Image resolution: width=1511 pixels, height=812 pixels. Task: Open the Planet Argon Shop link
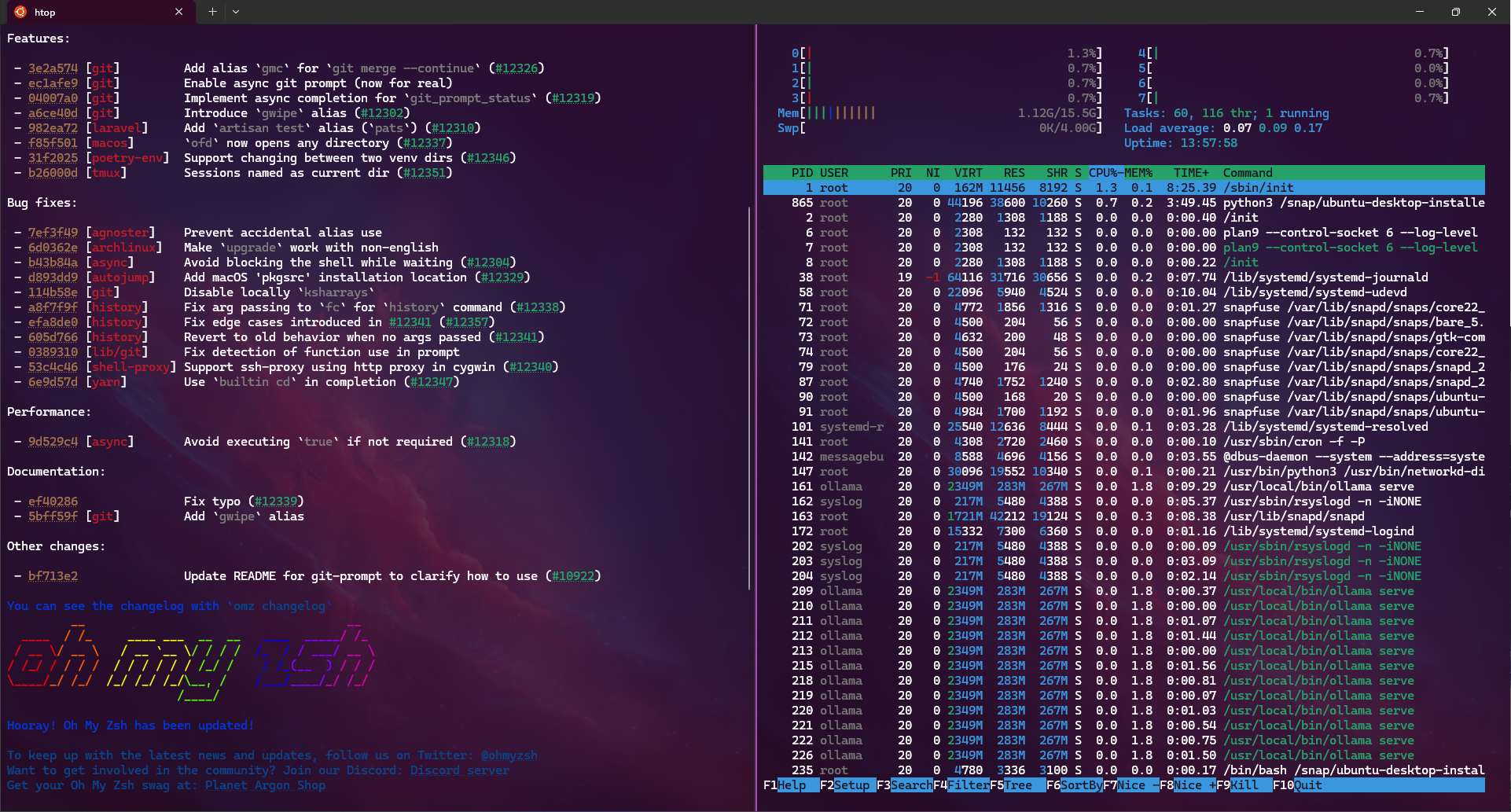point(266,785)
